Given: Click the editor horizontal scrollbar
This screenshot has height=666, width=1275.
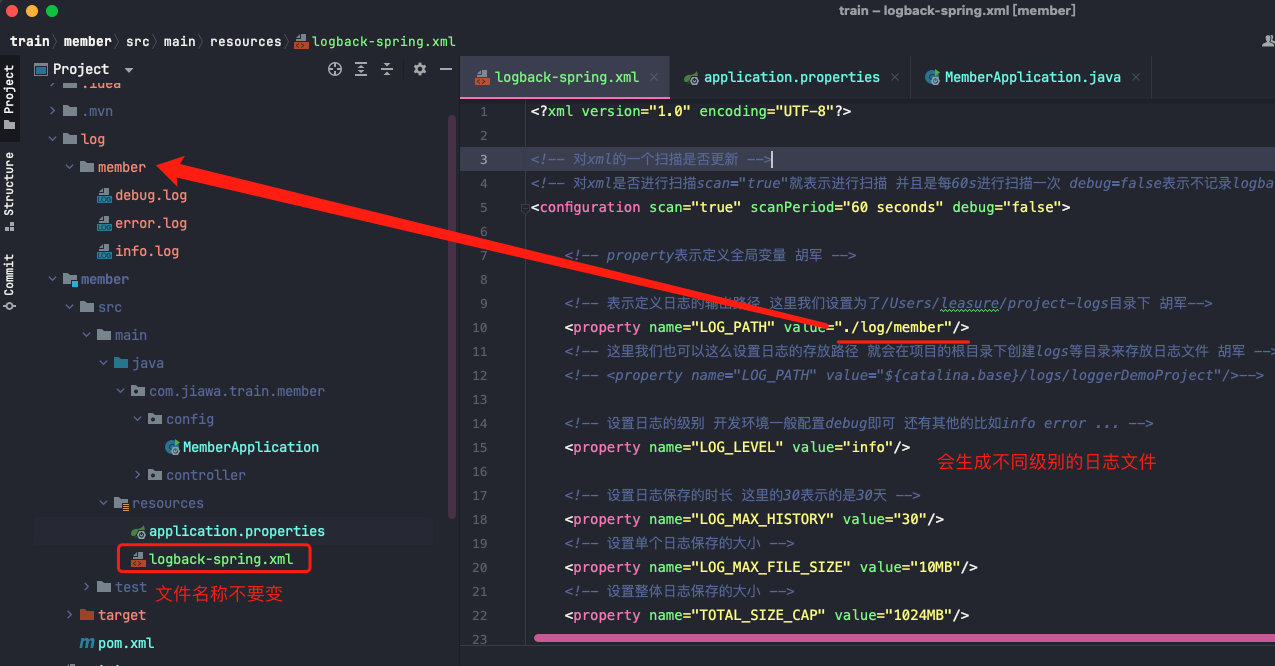Looking at the screenshot, I should coord(905,637).
